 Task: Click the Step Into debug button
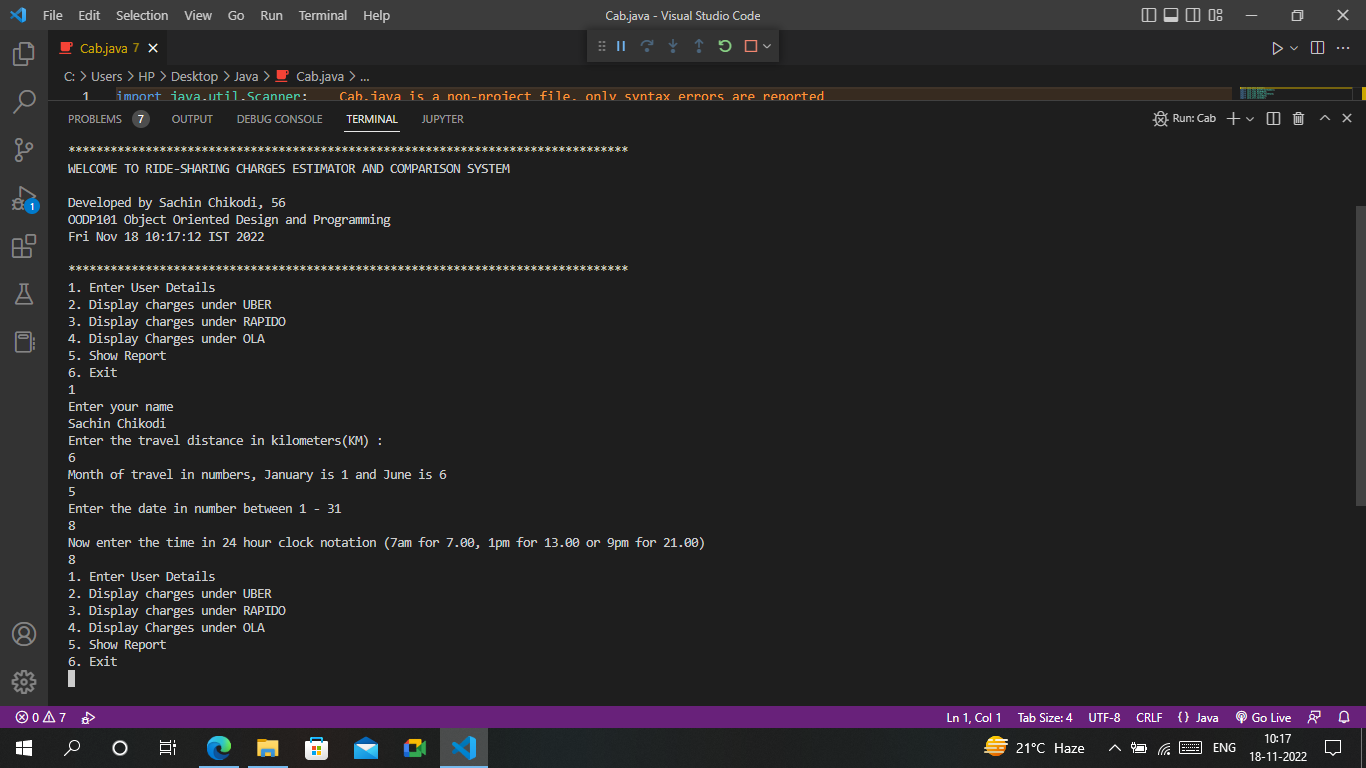tap(673, 46)
